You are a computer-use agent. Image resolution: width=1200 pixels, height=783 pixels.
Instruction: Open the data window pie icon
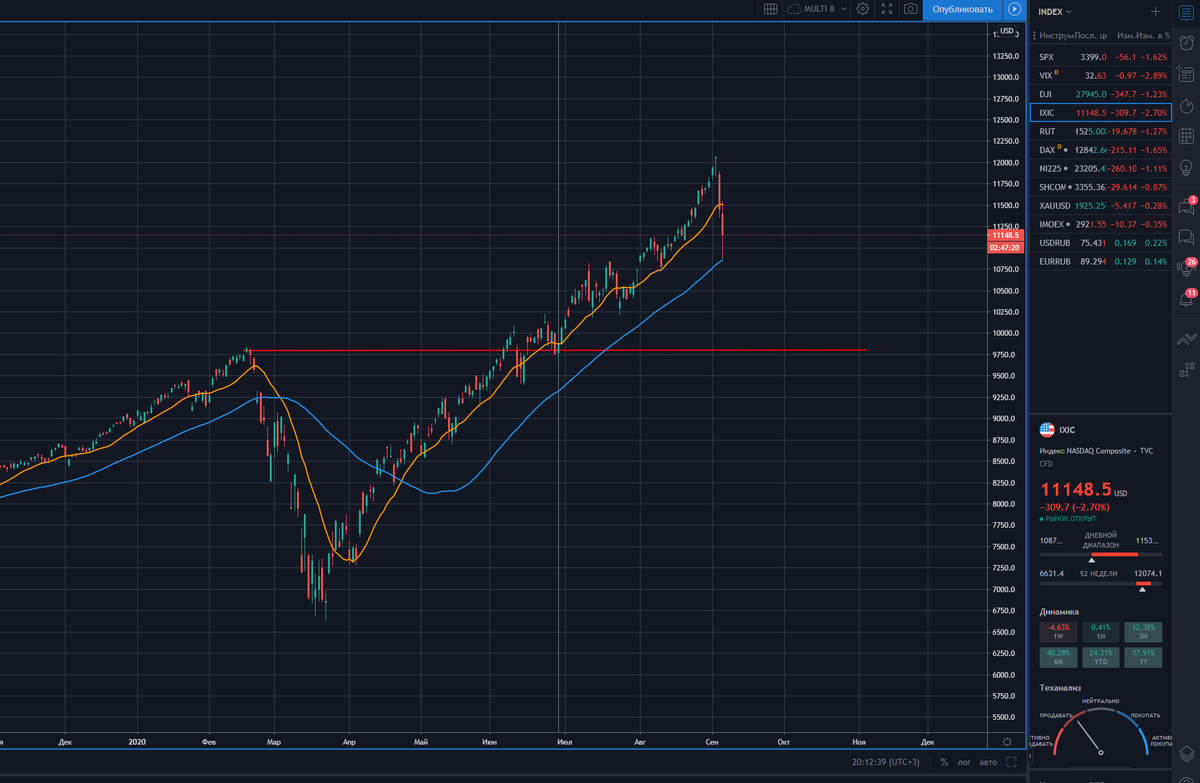[x=1186, y=105]
